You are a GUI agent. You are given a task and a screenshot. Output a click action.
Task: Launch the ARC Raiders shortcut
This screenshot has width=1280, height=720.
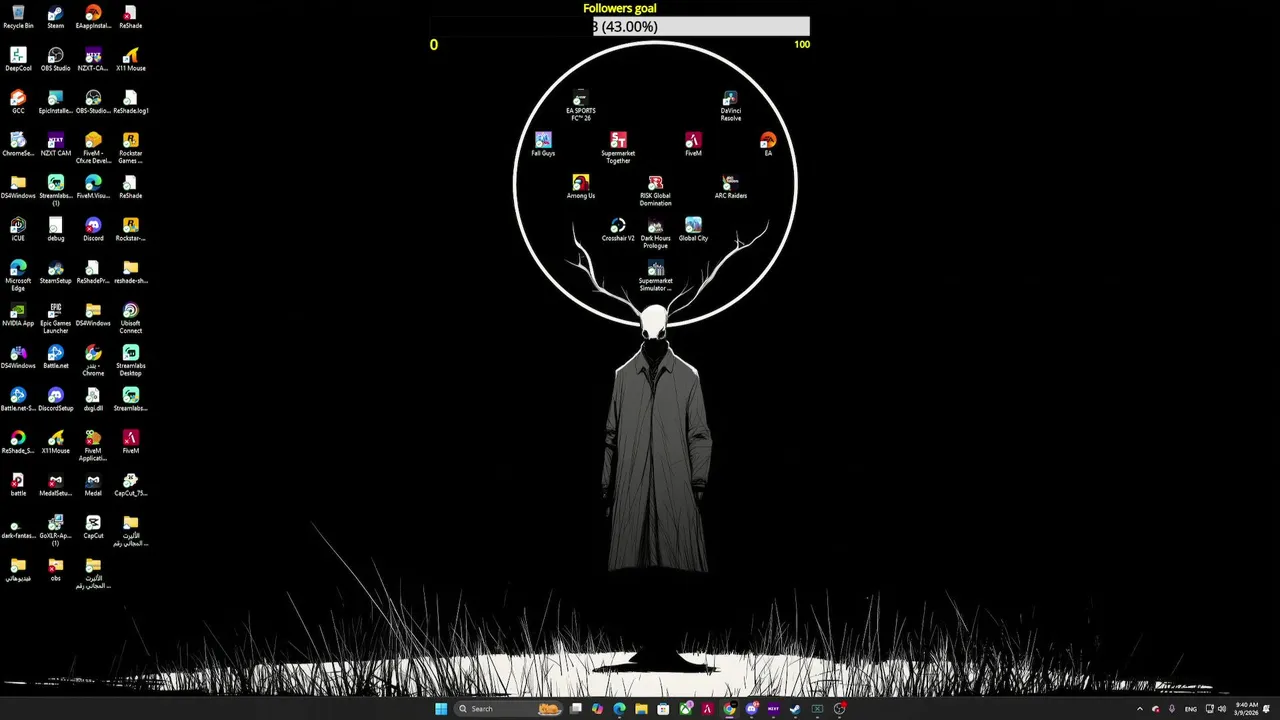731,187
